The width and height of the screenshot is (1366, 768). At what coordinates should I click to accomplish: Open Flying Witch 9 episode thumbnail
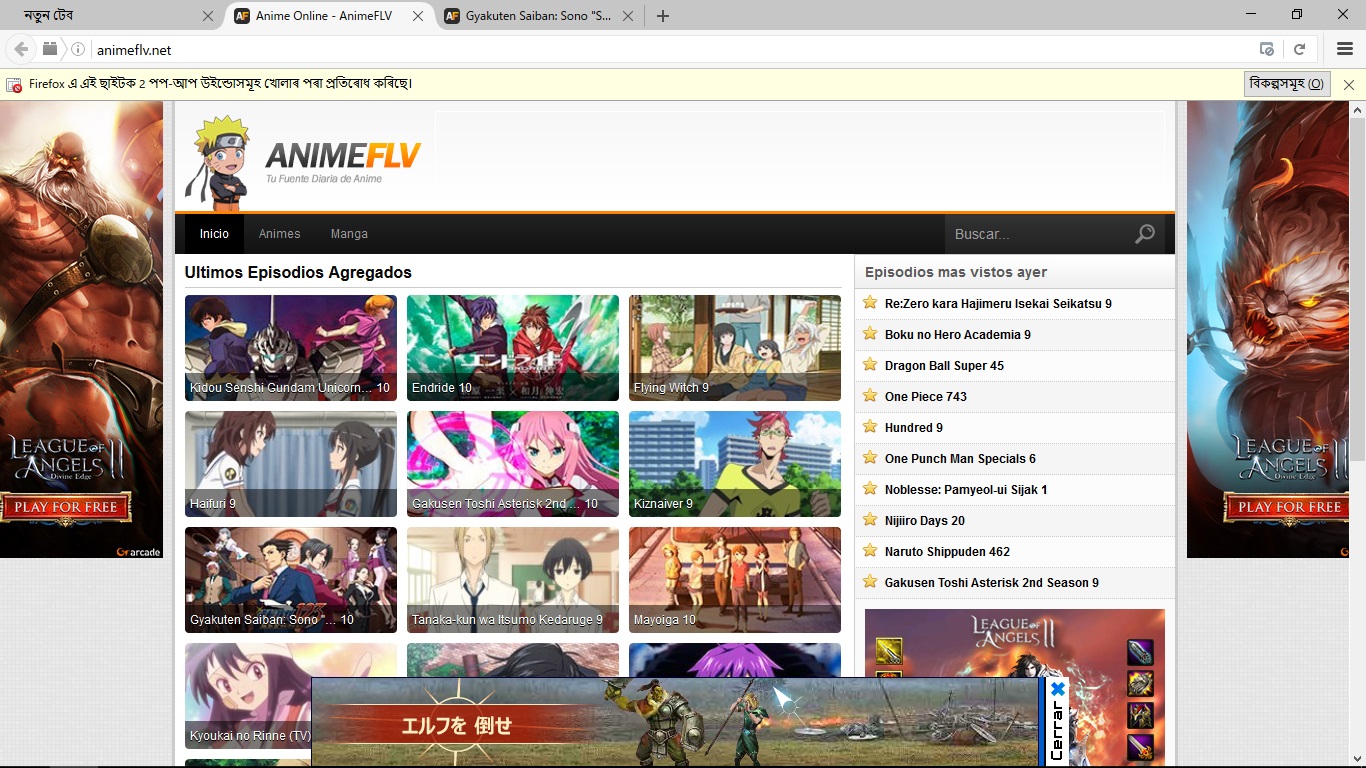[735, 348]
